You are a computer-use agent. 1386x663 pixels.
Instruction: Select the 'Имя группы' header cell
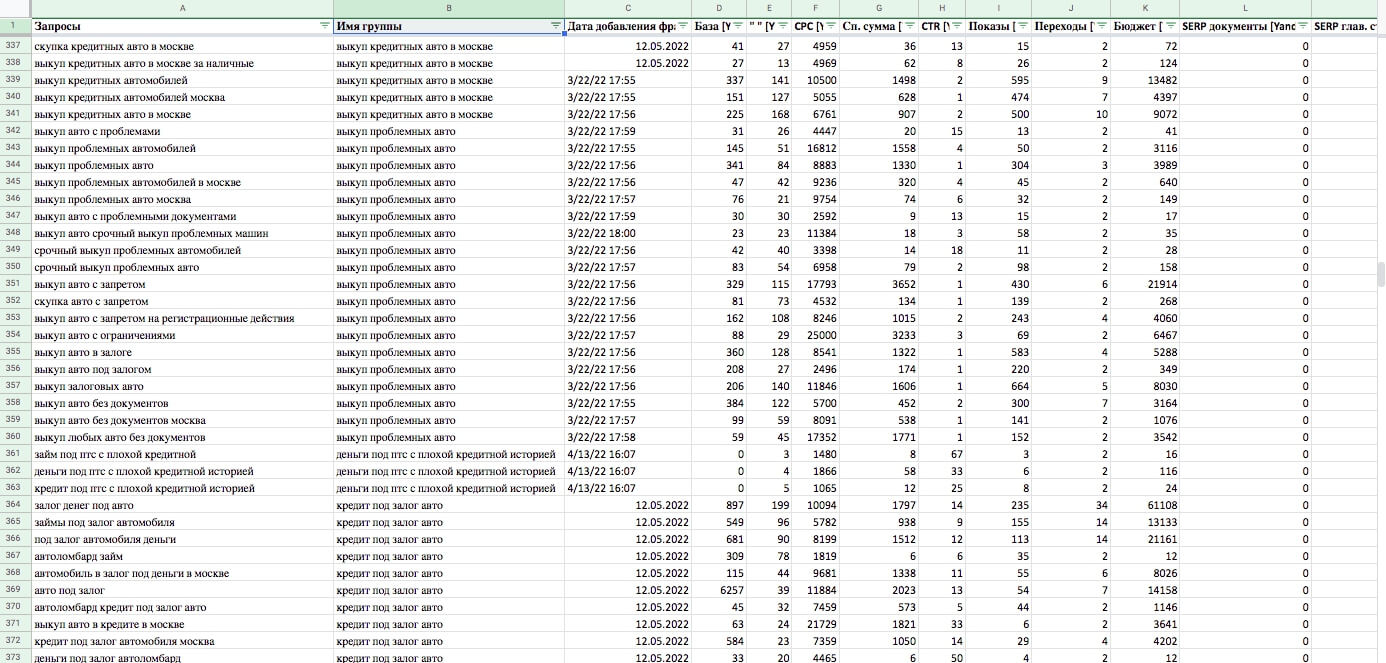(440, 26)
